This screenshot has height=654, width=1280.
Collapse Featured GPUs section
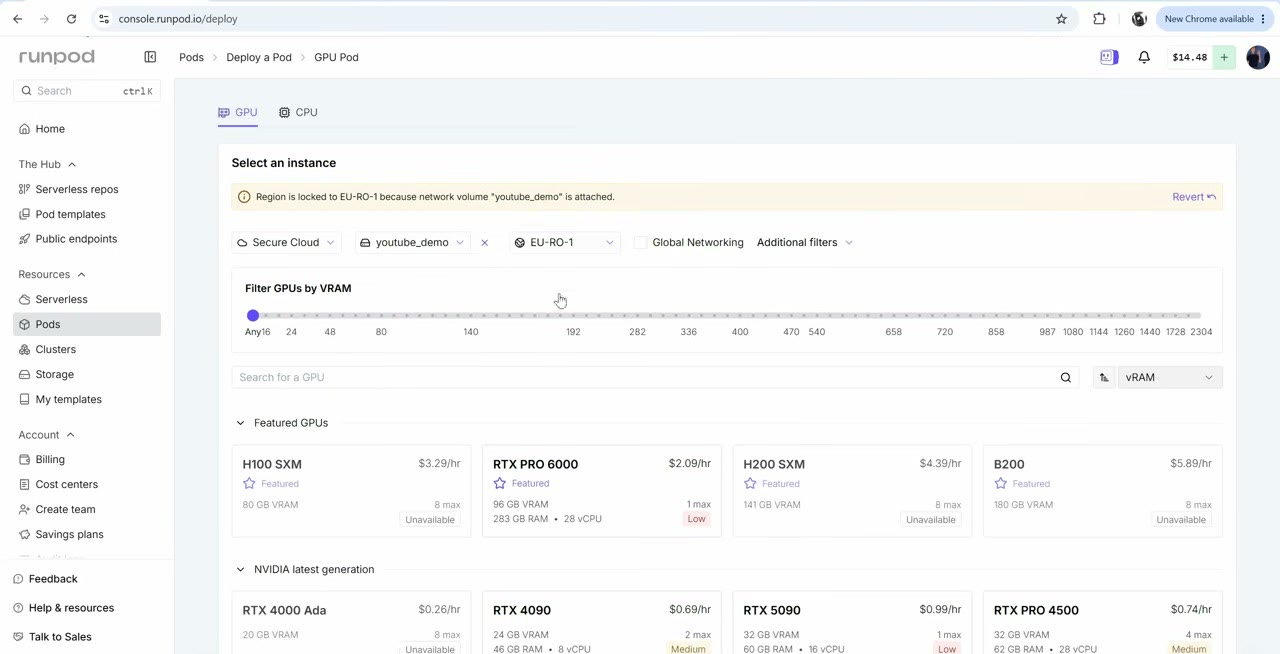240,423
